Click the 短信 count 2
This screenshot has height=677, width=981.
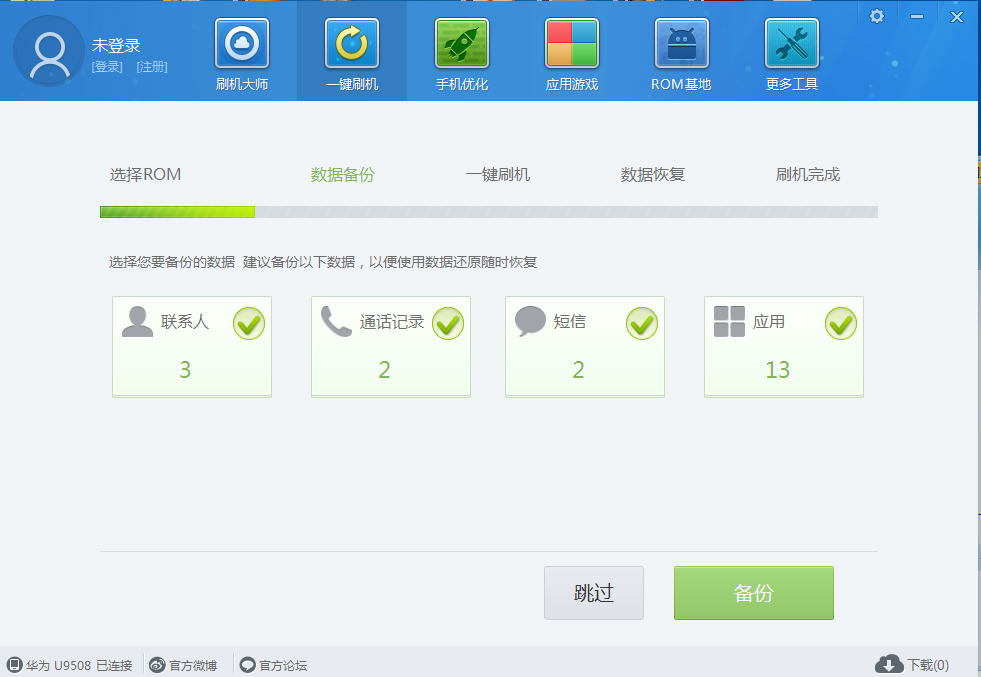click(578, 370)
